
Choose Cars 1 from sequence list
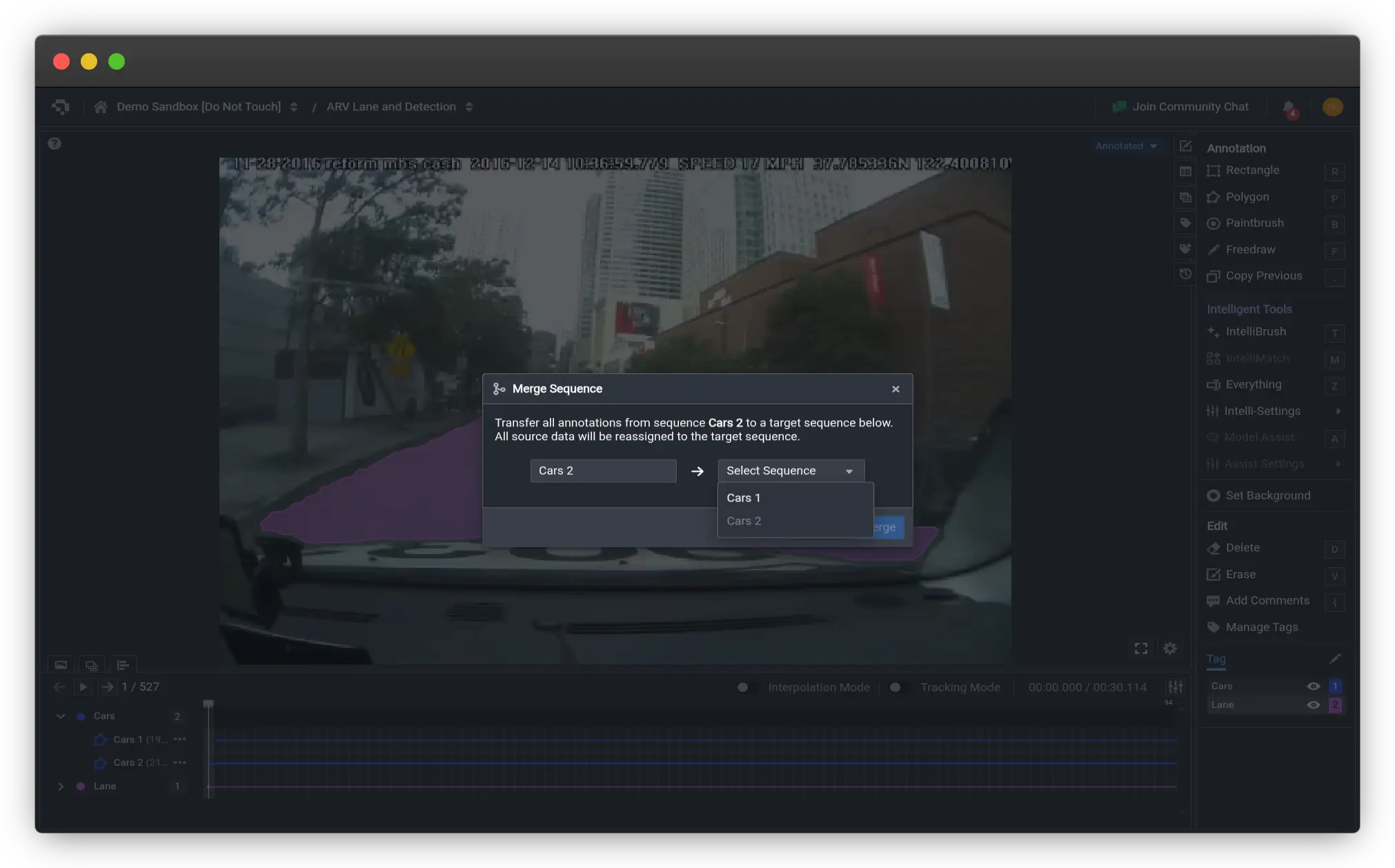click(744, 498)
